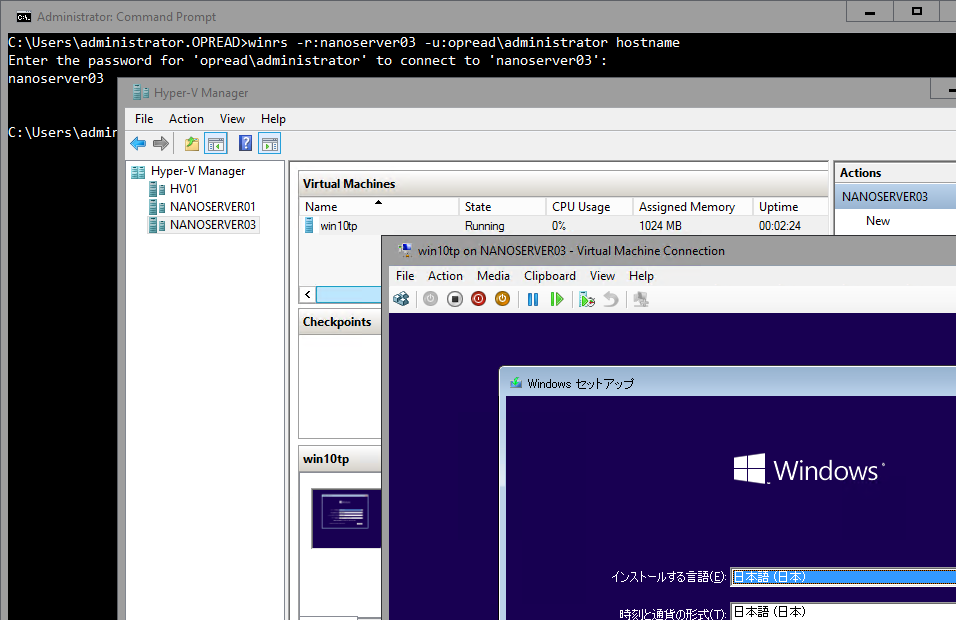Click the Up One Level folder icon
956x620 pixels.
tap(191, 144)
